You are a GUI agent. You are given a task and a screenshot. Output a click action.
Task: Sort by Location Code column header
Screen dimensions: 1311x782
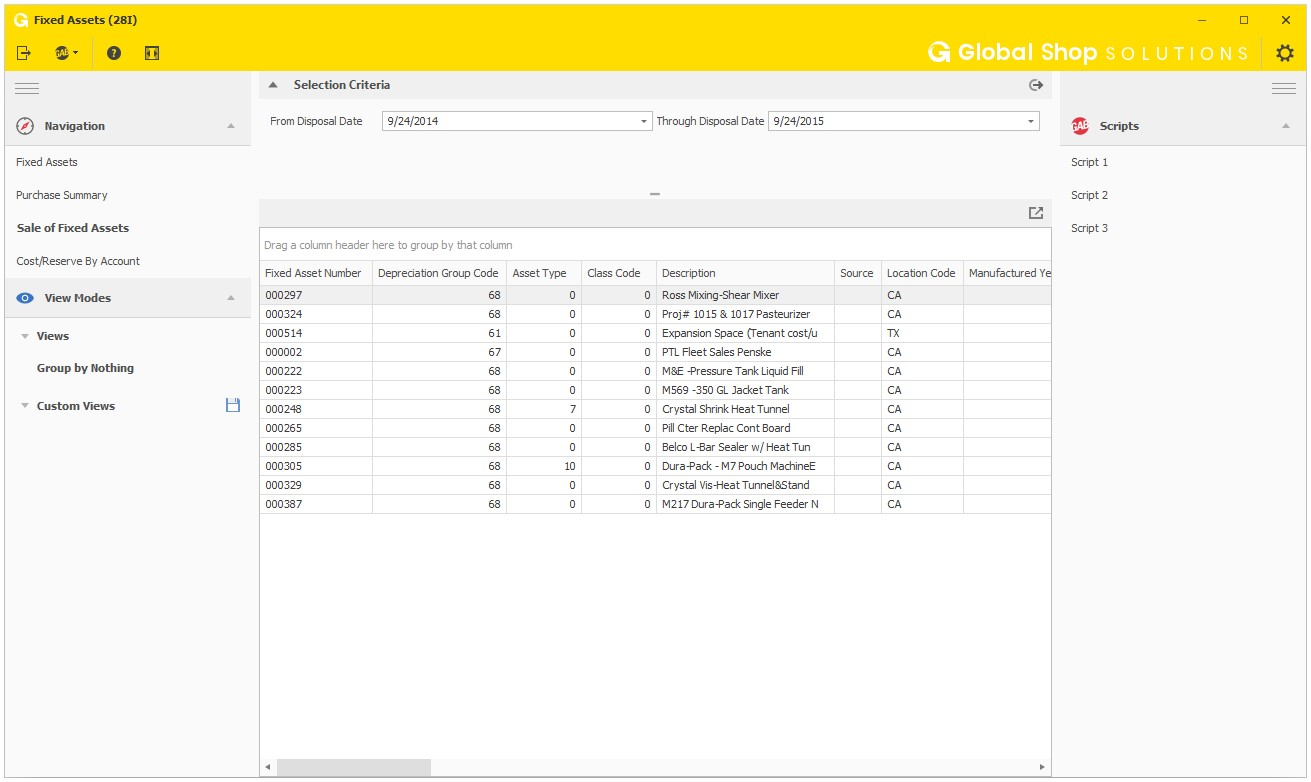[x=922, y=273]
